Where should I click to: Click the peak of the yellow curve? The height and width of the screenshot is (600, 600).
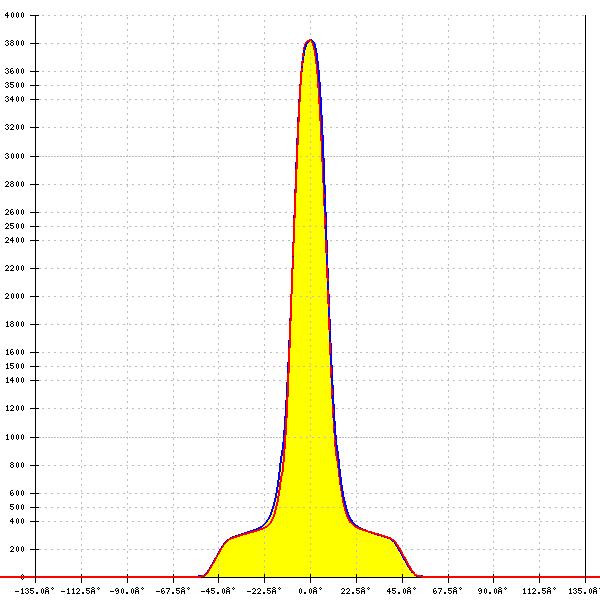tap(310, 40)
